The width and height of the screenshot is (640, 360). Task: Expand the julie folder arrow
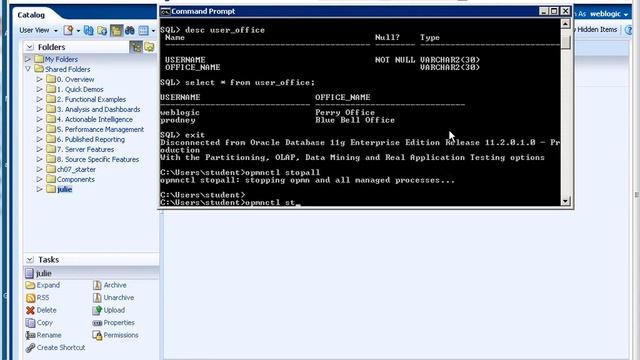tap(40, 189)
